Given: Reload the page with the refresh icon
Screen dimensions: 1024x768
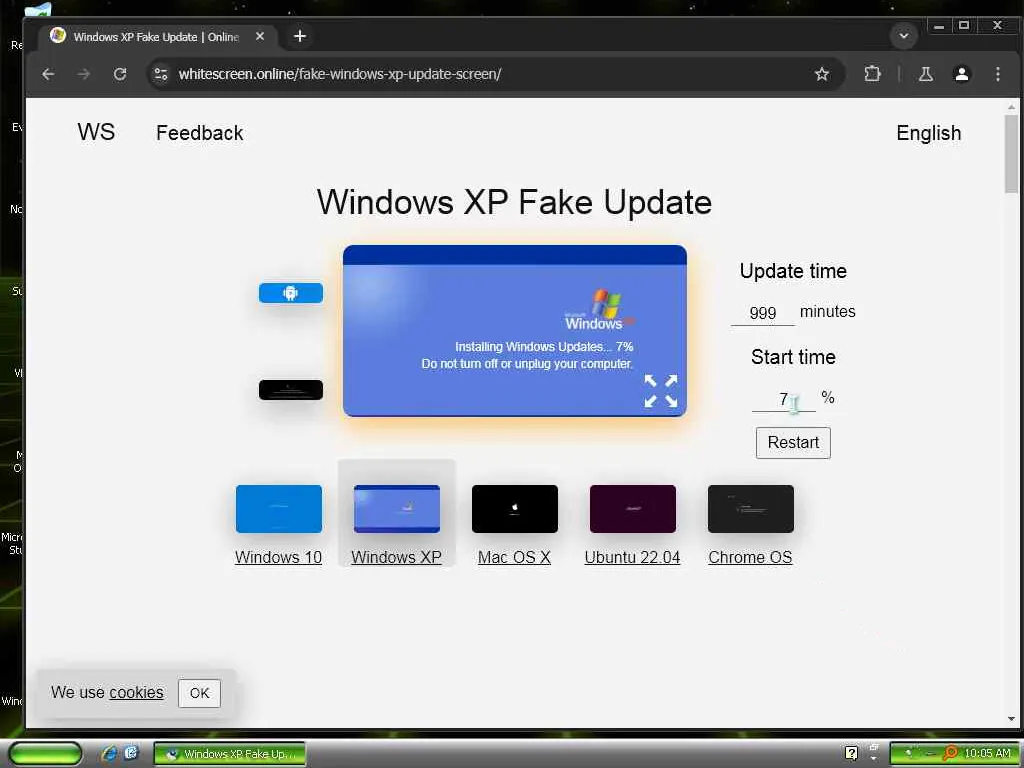Looking at the screenshot, I should pos(120,74).
